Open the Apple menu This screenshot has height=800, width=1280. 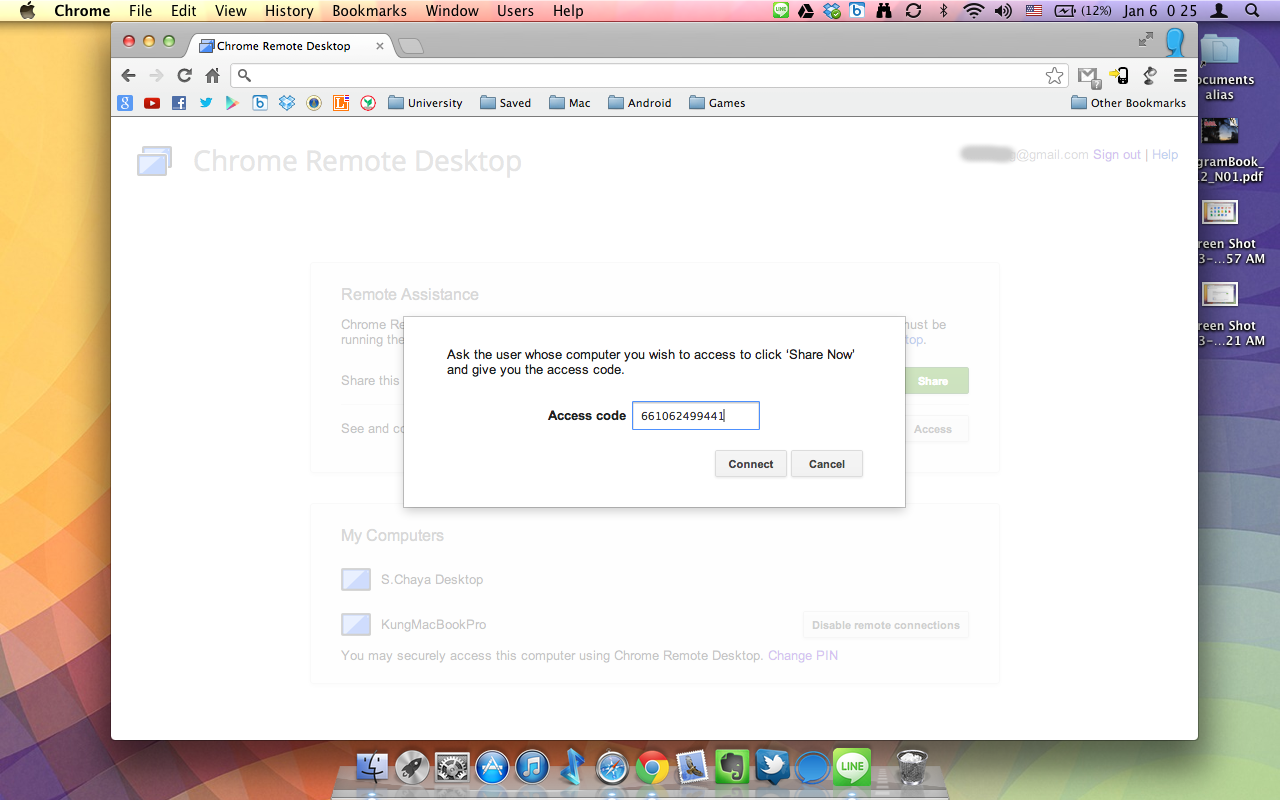[x=28, y=10]
